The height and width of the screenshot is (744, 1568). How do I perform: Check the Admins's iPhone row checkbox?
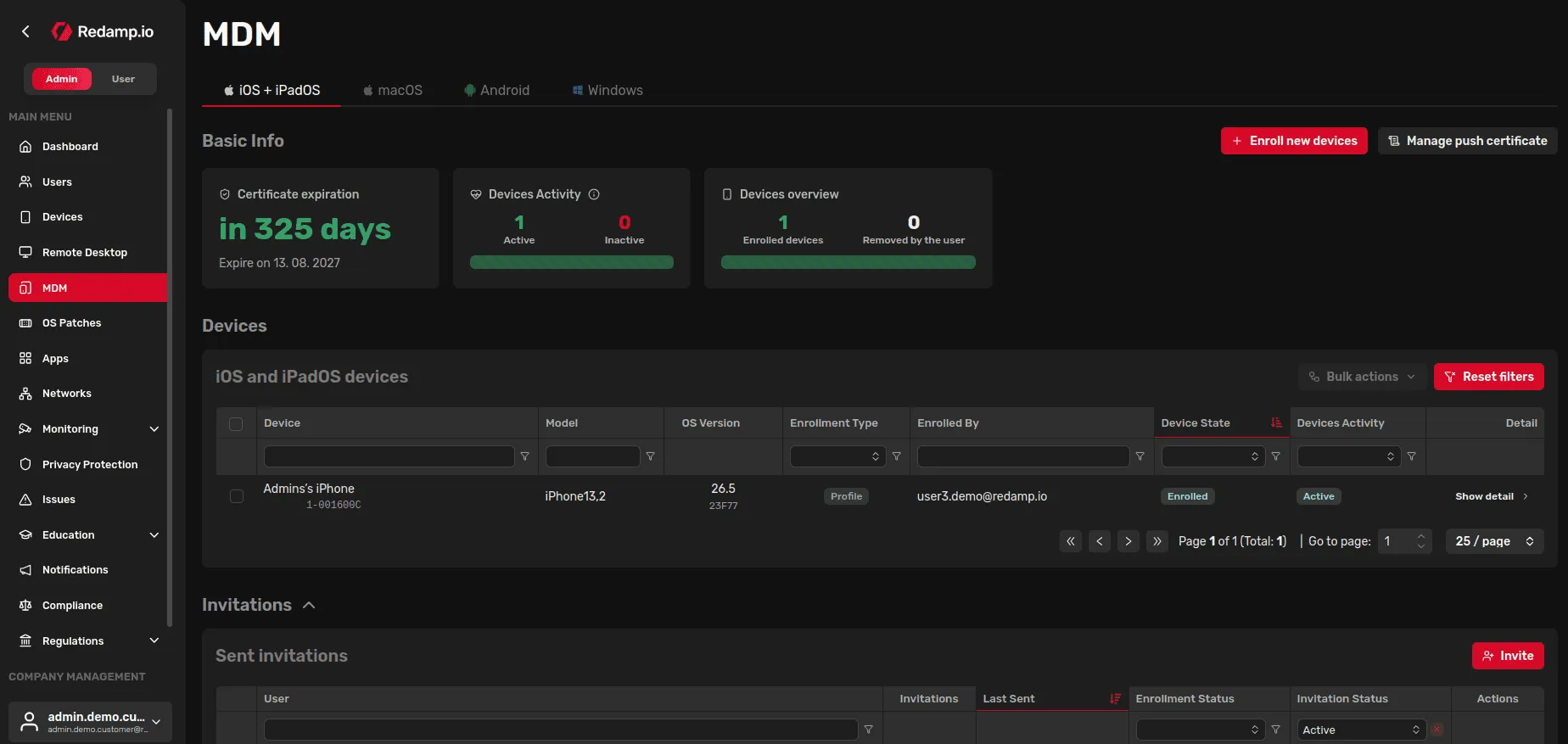pyautogui.click(x=237, y=496)
